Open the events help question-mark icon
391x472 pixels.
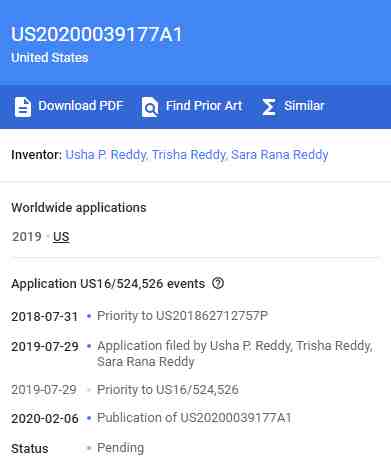tap(218, 283)
